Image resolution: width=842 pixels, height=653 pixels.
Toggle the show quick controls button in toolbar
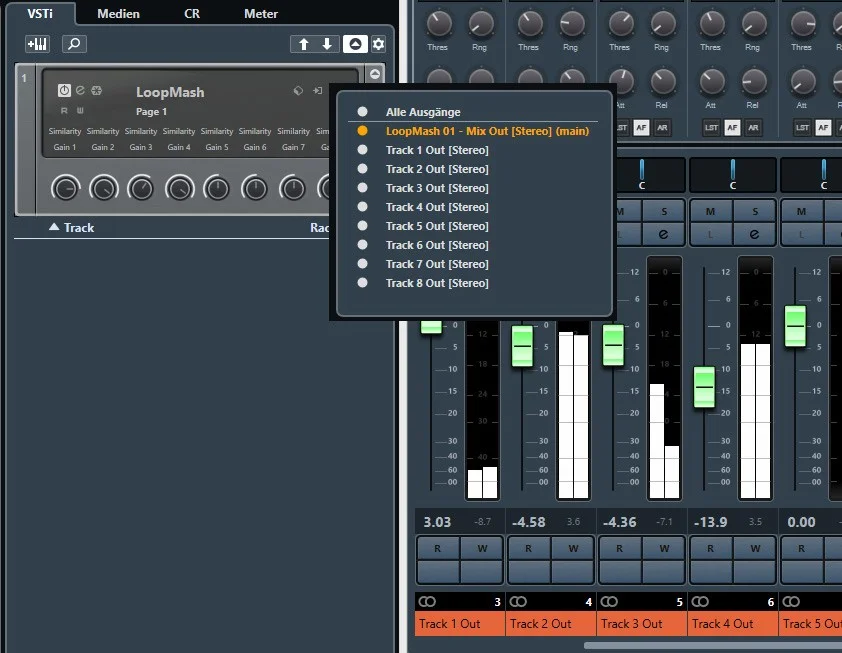pos(355,44)
